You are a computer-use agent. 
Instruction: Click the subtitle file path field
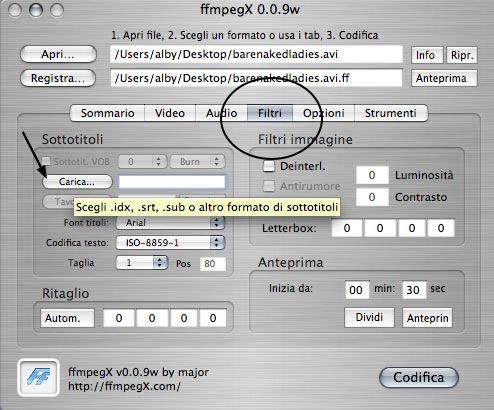click(172, 182)
